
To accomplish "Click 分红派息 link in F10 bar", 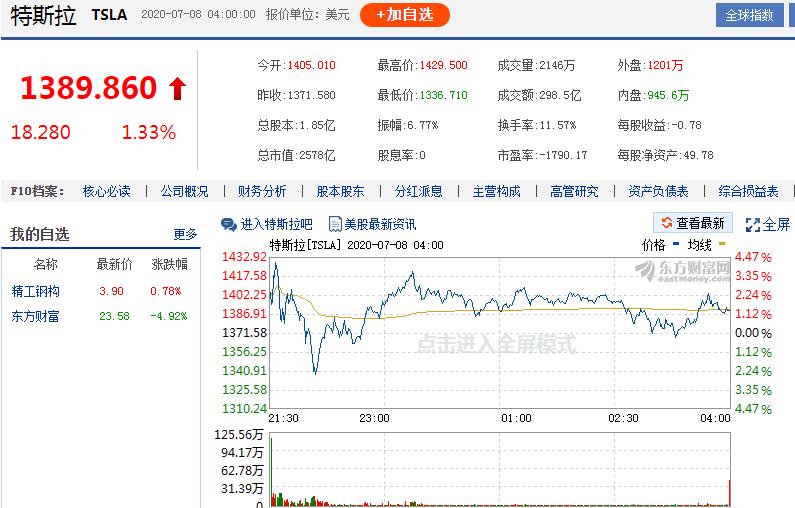I will [418, 191].
